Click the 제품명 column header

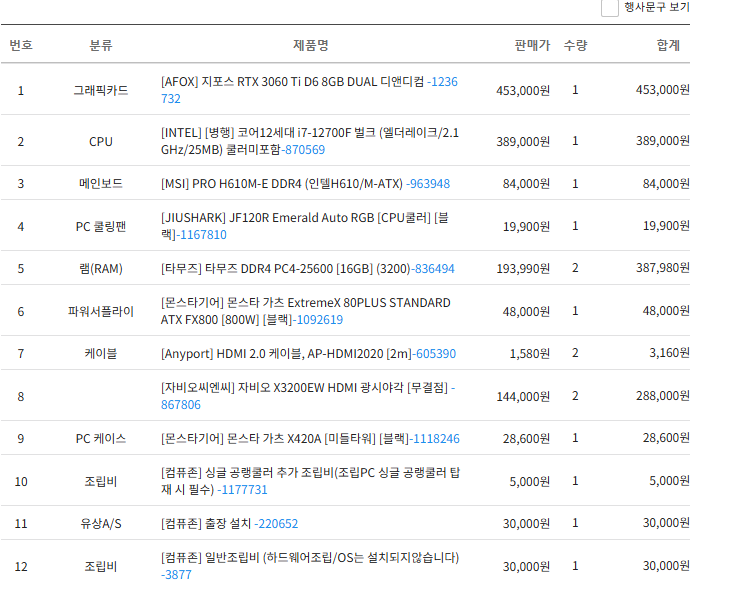pyautogui.click(x=311, y=45)
